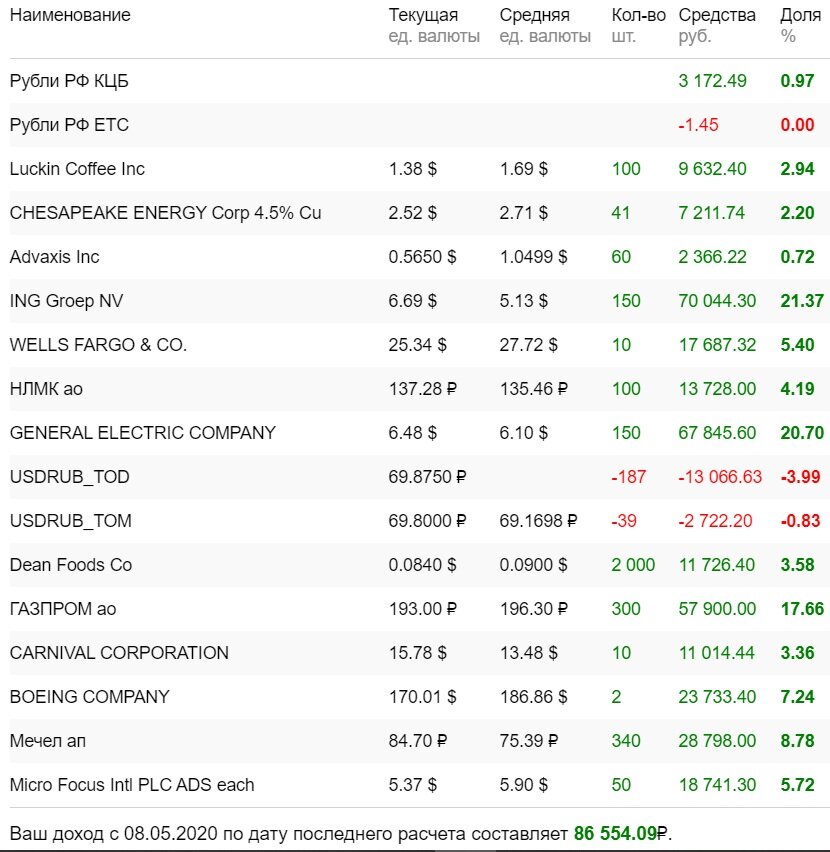The height and width of the screenshot is (852, 830).
Task: Select the Рубли РФ КЦБ row name
Action: (x=69, y=81)
